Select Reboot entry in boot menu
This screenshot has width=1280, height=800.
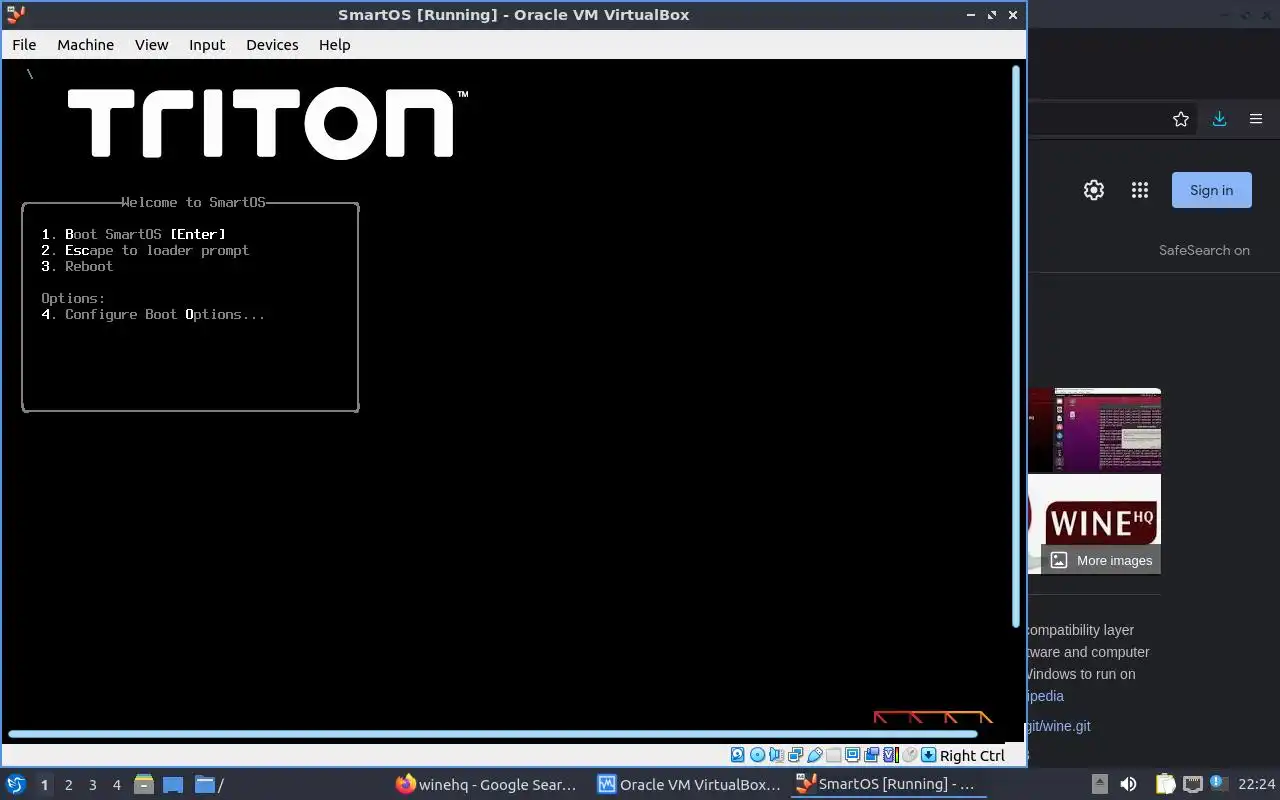pyautogui.click(x=77, y=266)
